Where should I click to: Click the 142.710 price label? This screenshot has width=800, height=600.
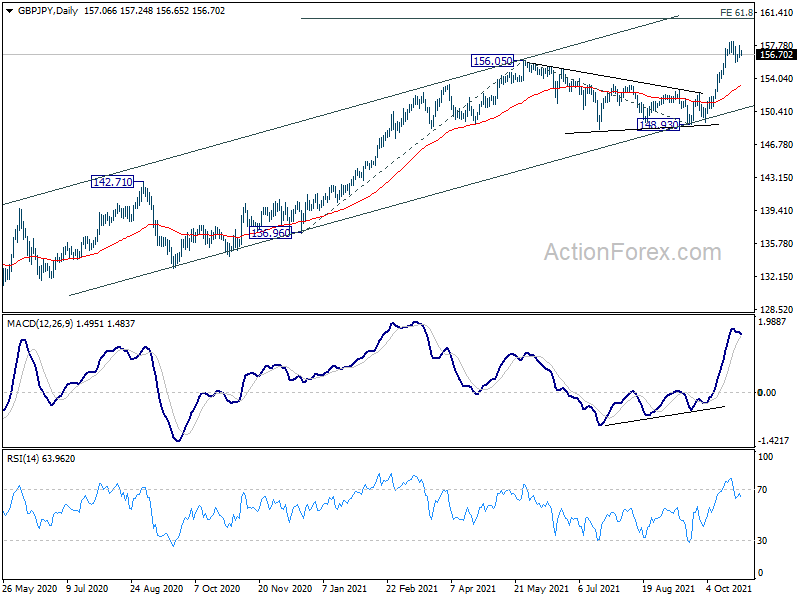[112, 182]
